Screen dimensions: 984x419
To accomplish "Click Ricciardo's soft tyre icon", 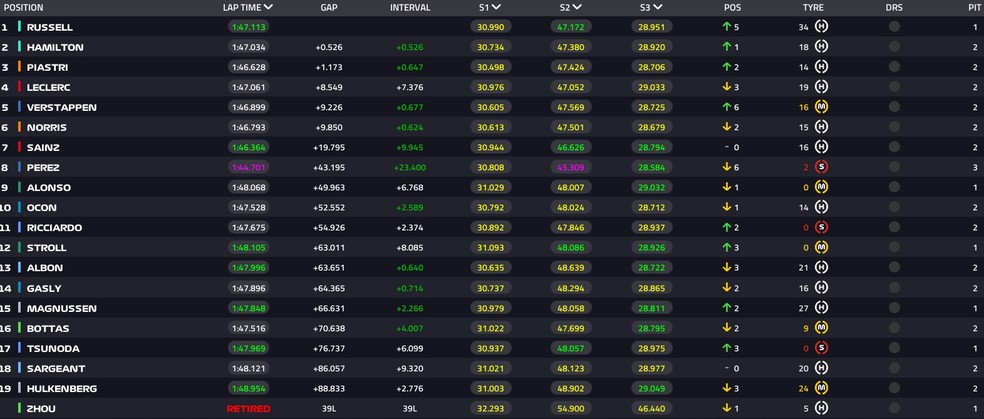I will (x=821, y=227).
